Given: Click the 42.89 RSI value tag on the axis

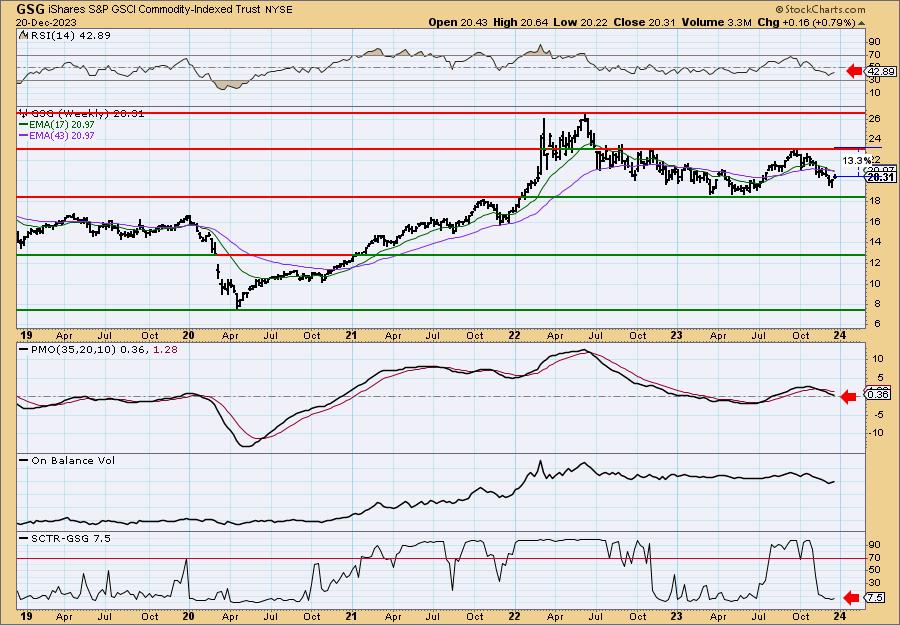Looking at the screenshot, I should tap(881, 72).
